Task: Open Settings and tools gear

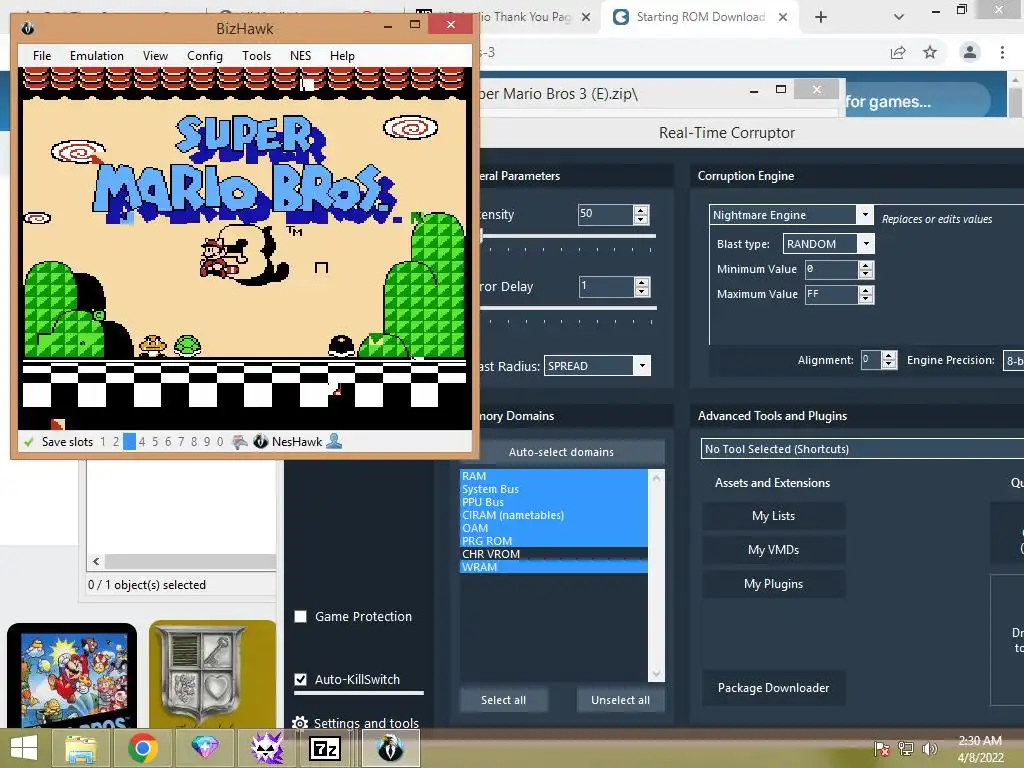Action: (x=300, y=723)
